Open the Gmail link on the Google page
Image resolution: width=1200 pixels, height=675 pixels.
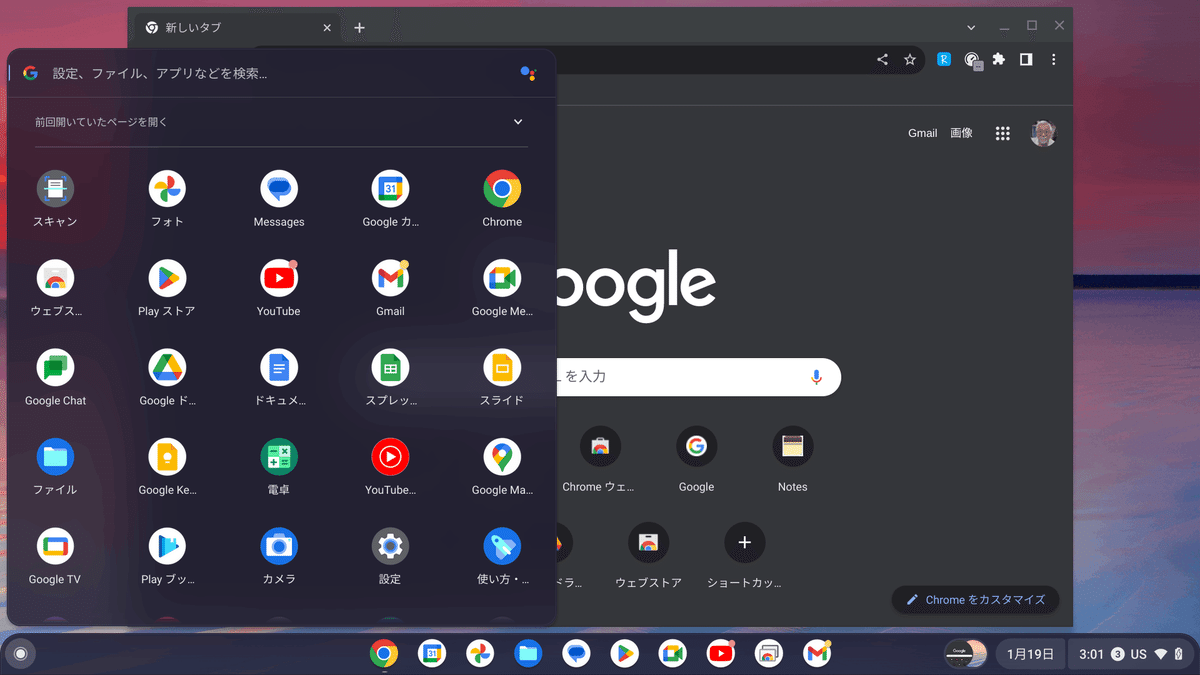pos(922,133)
